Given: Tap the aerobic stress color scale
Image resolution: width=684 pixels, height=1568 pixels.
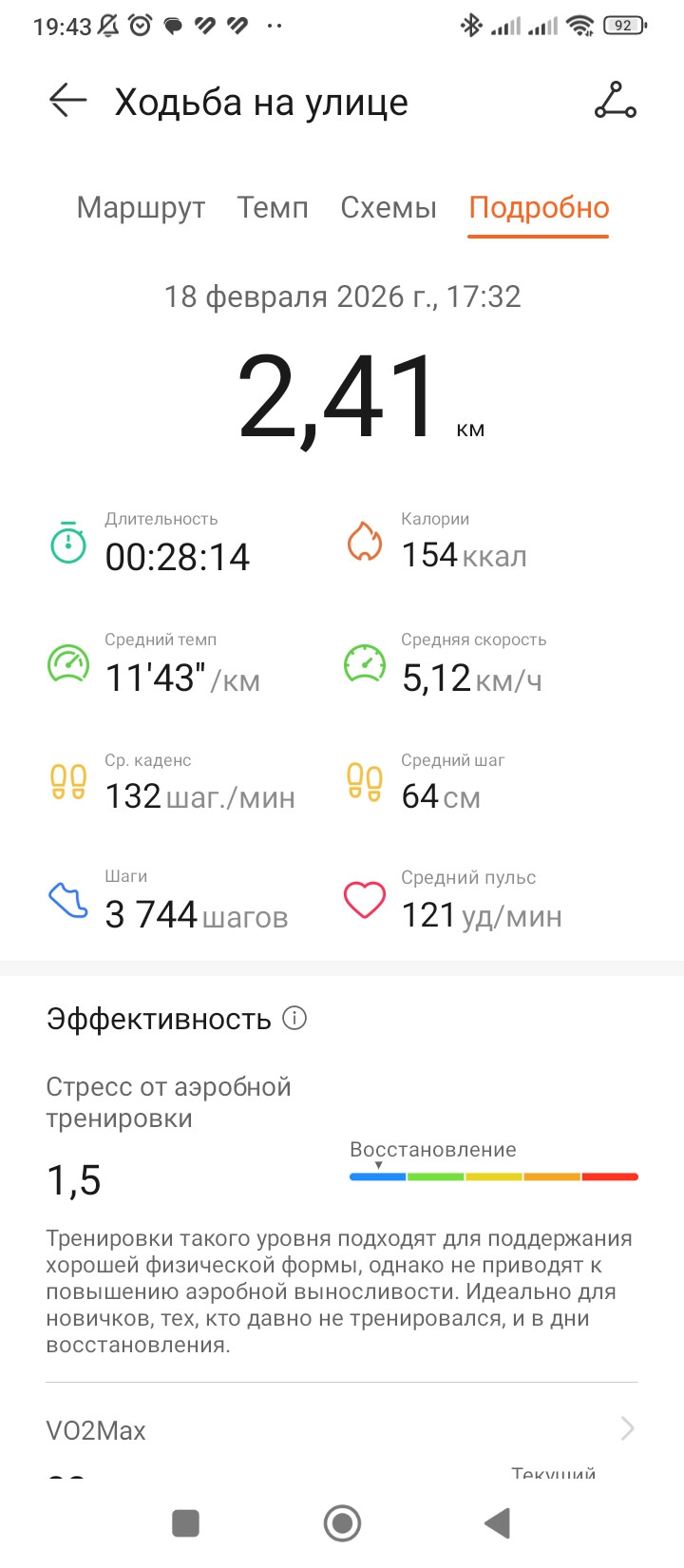Looking at the screenshot, I should point(494,1176).
